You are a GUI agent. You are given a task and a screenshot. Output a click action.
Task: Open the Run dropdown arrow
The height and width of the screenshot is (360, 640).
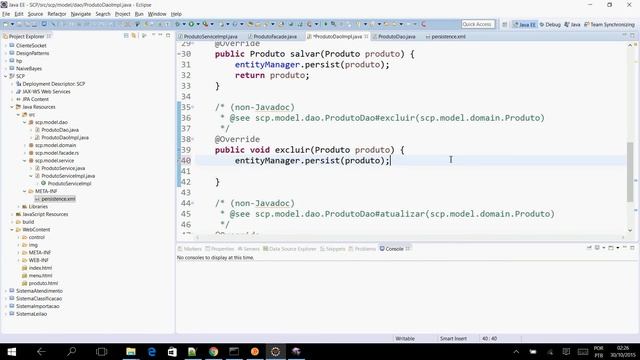click(198, 24)
